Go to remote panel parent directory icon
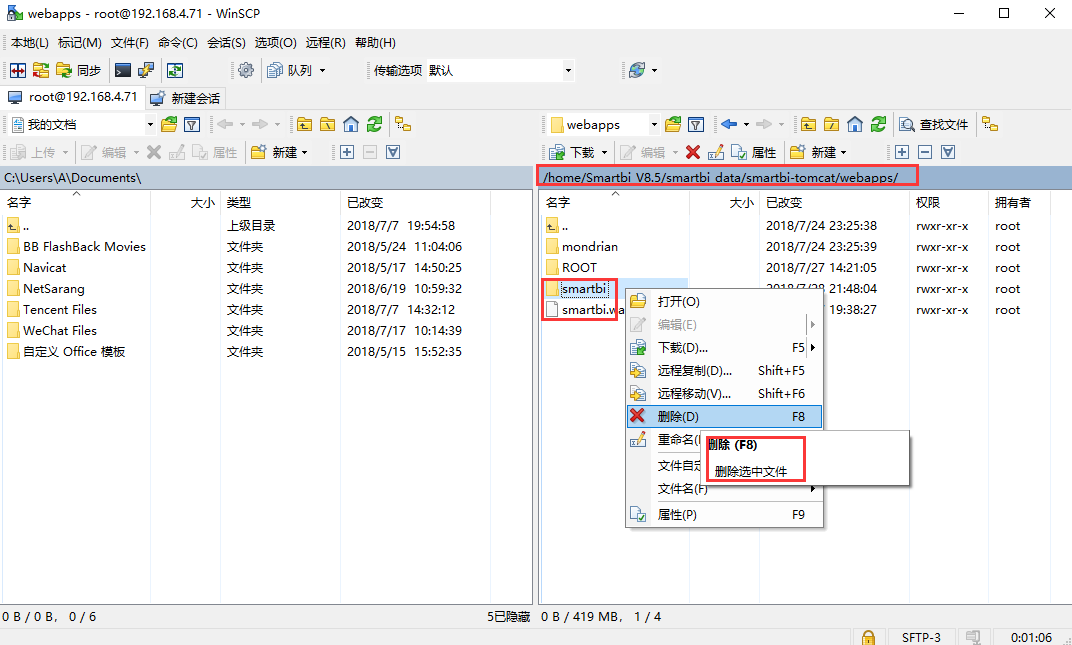 pyautogui.click(x=808, y=124)
